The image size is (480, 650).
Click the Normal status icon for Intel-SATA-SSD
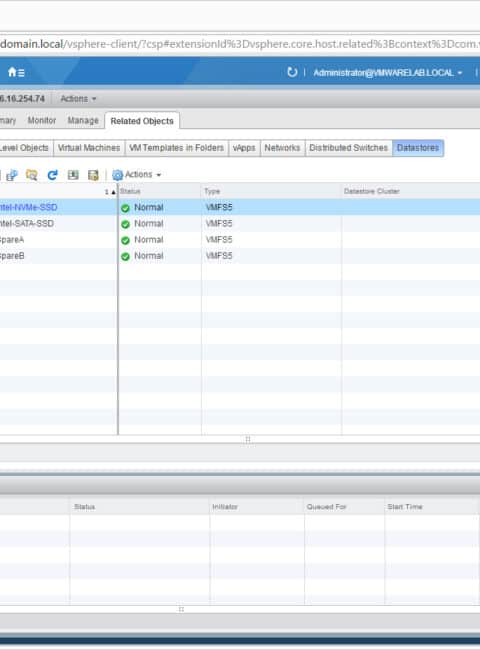click(x=125, y=224)
